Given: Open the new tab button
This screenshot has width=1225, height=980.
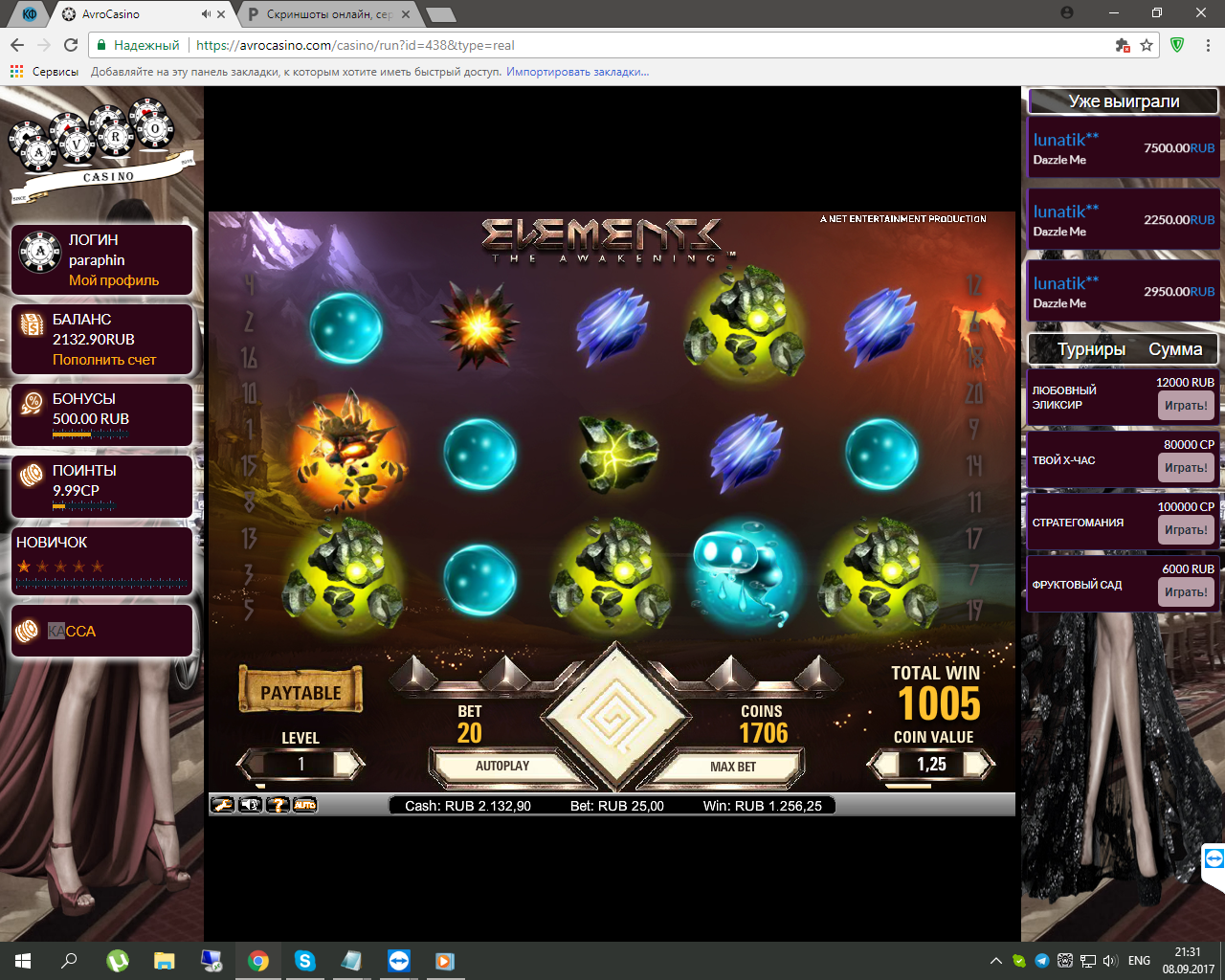Looking at the screenshot, I should tap(440, 14).
